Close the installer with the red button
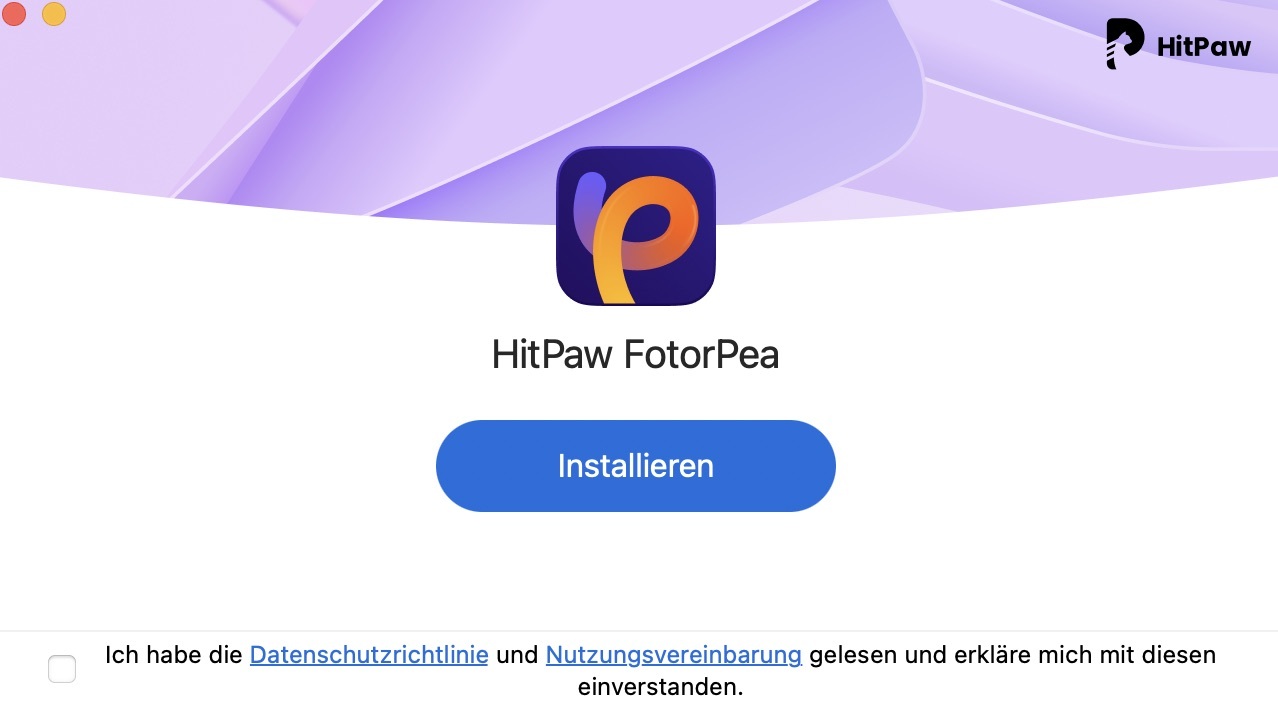The width and height of the screenshot is (1278, 702). tap(14, 14)
